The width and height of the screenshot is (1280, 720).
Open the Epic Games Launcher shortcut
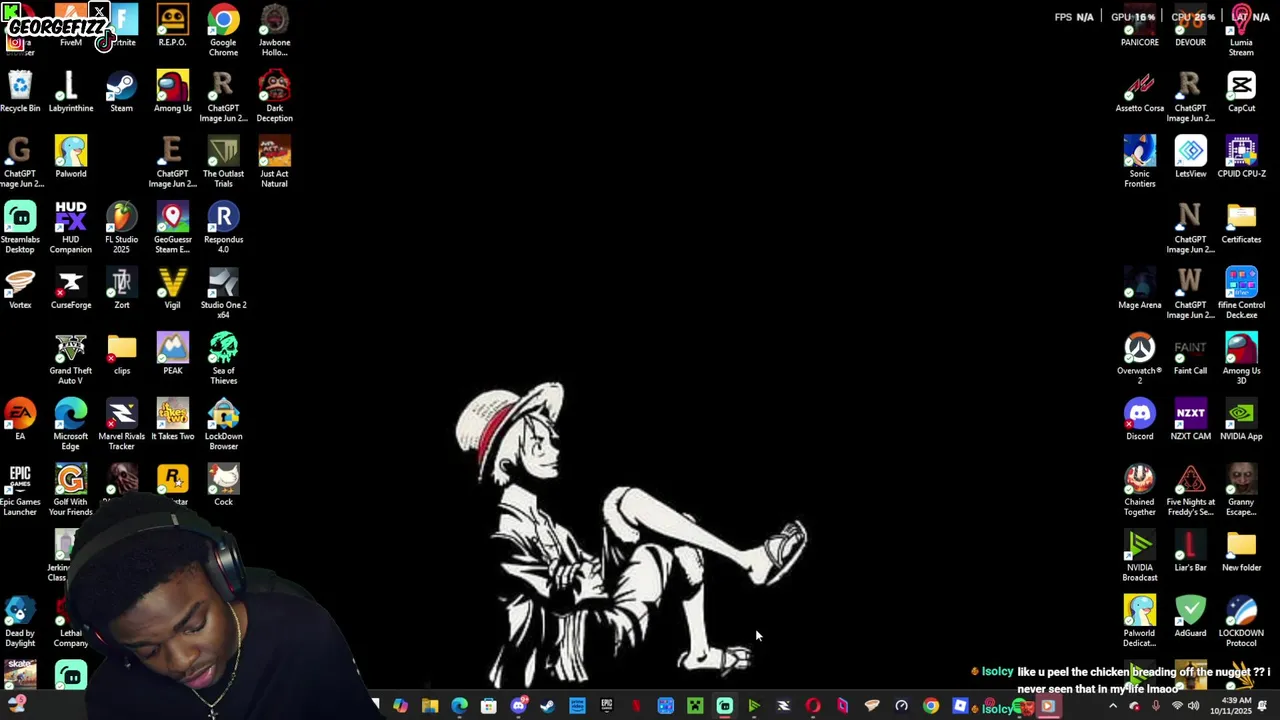pyautogui.click(x=20, y=490)
